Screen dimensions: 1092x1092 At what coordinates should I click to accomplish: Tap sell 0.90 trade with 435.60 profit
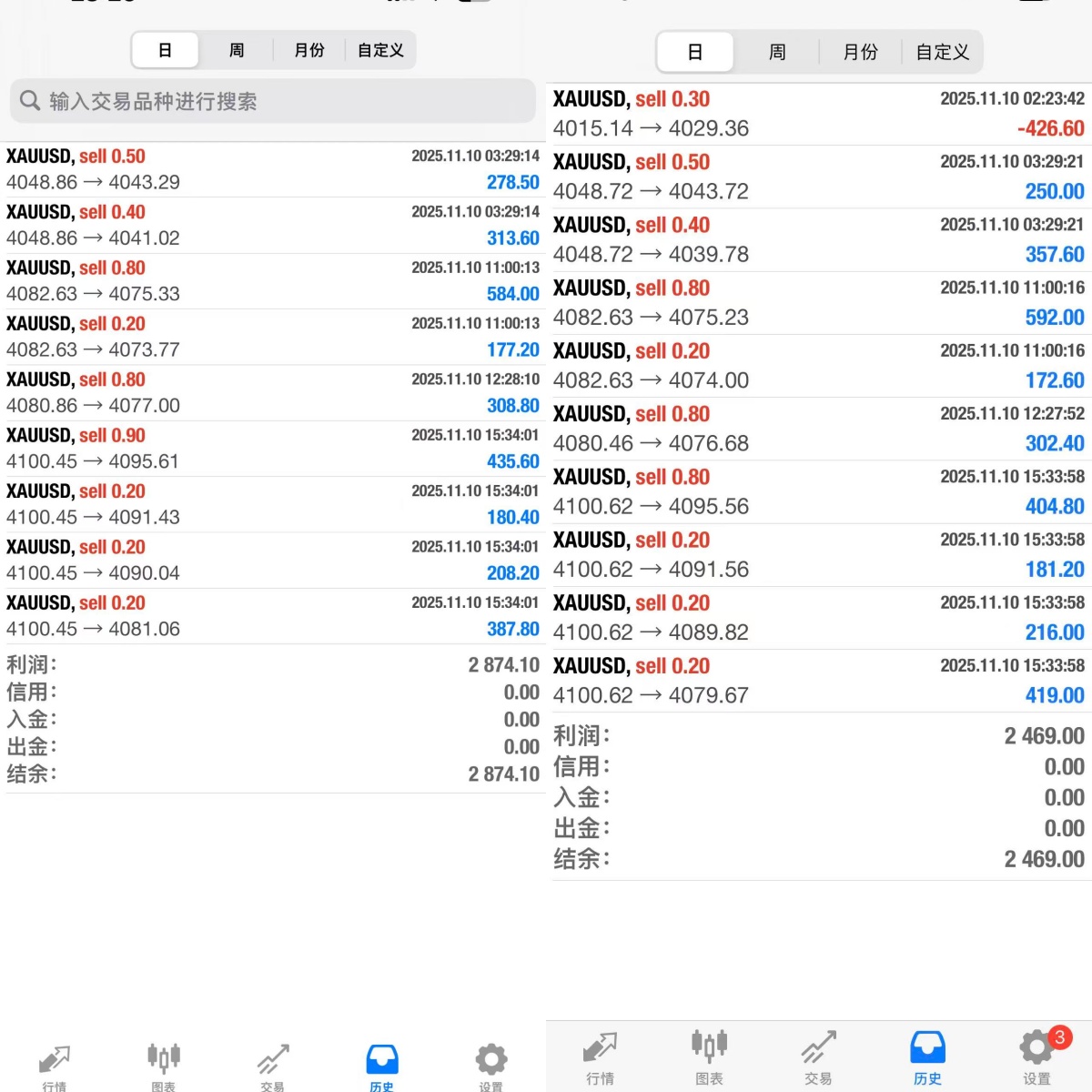[273, 449]
